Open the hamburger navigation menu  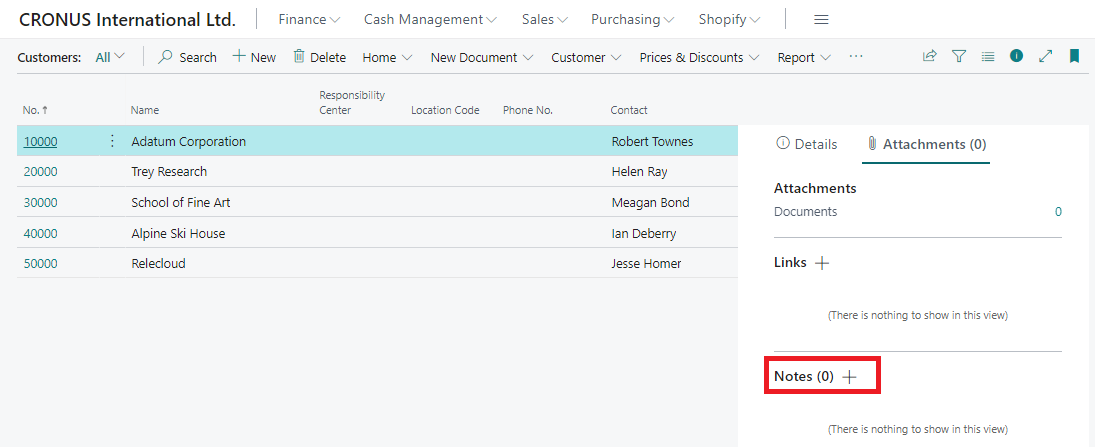(x=821, y=20)
